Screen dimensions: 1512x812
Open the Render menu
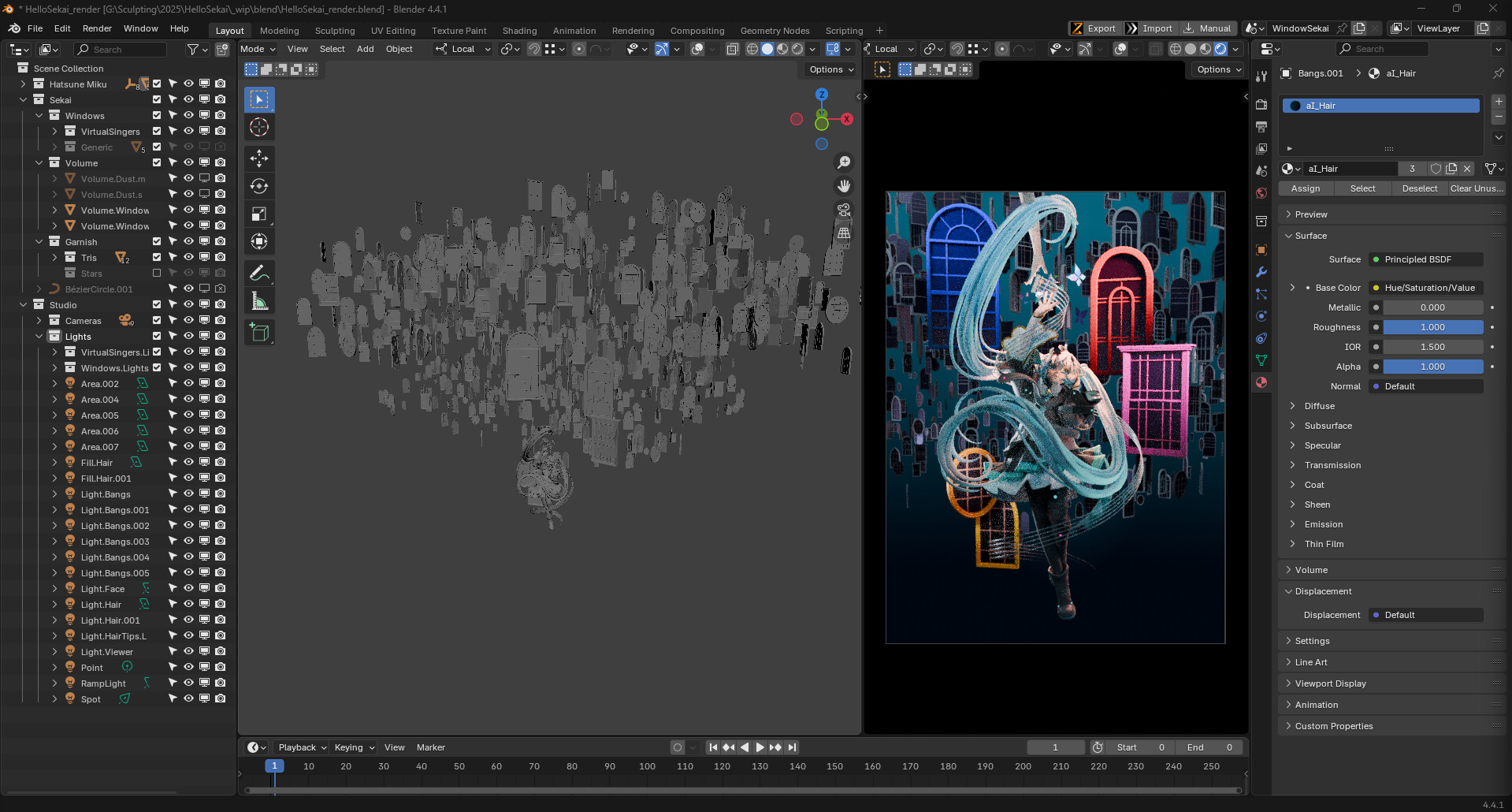click(97, 28)
